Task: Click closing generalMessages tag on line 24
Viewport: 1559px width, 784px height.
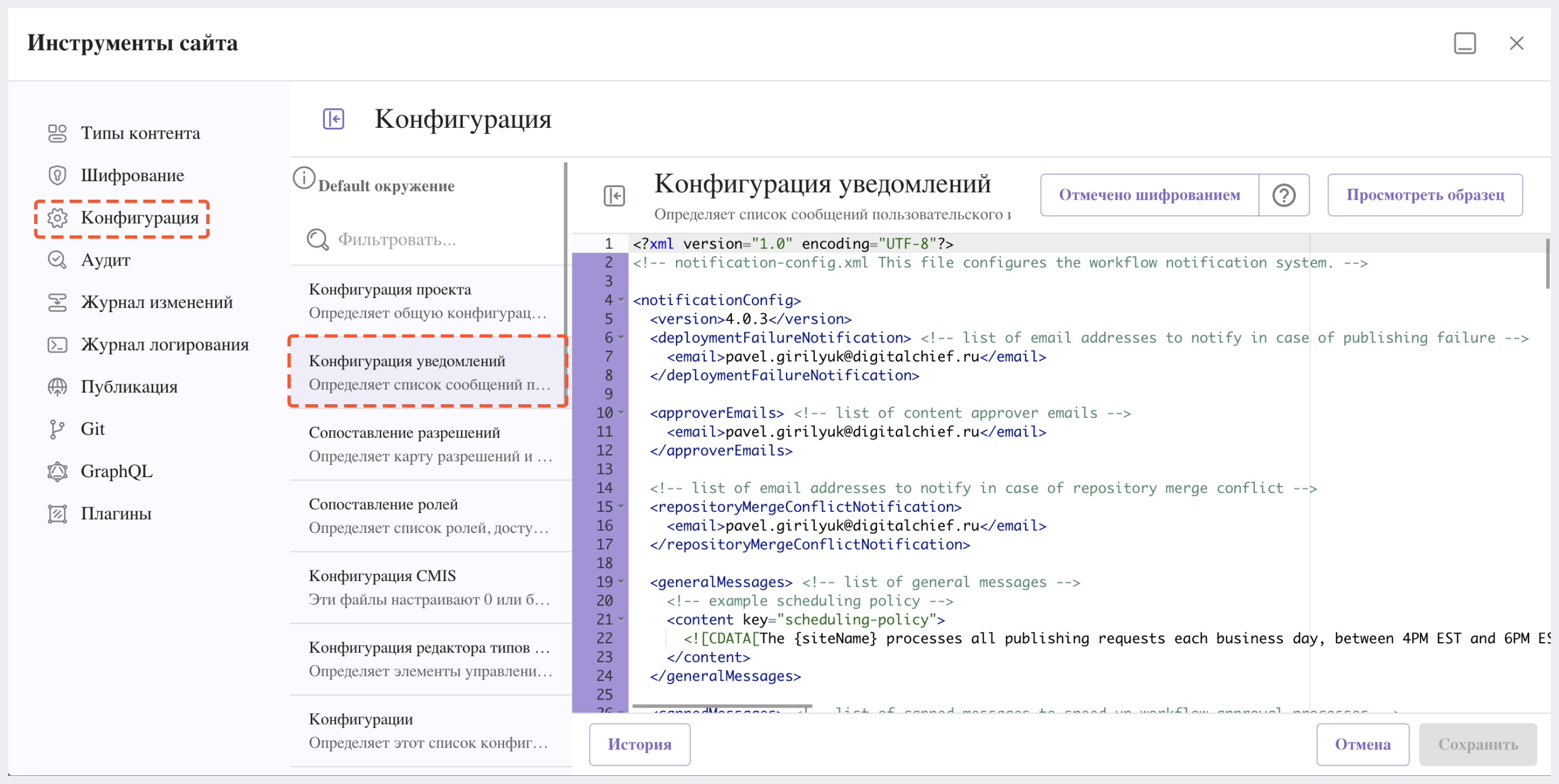Action: tap(725, 676)
